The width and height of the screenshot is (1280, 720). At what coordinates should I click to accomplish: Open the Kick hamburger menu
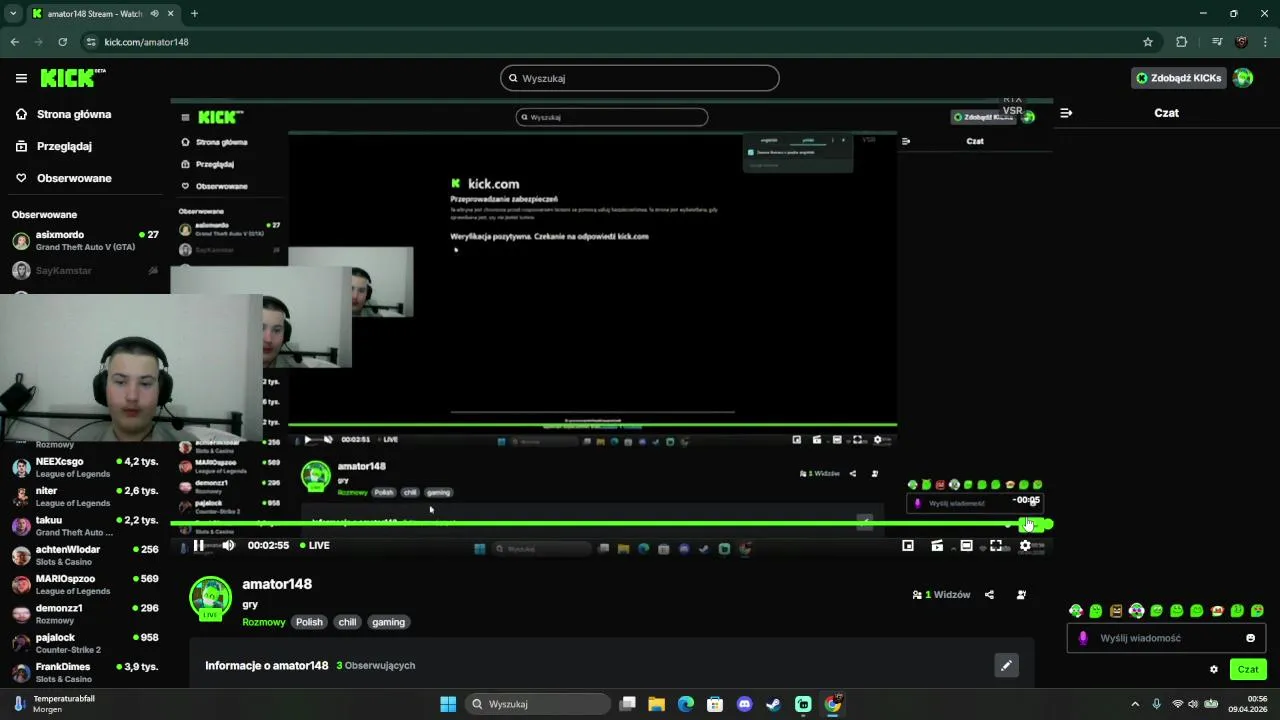[21, 78]
